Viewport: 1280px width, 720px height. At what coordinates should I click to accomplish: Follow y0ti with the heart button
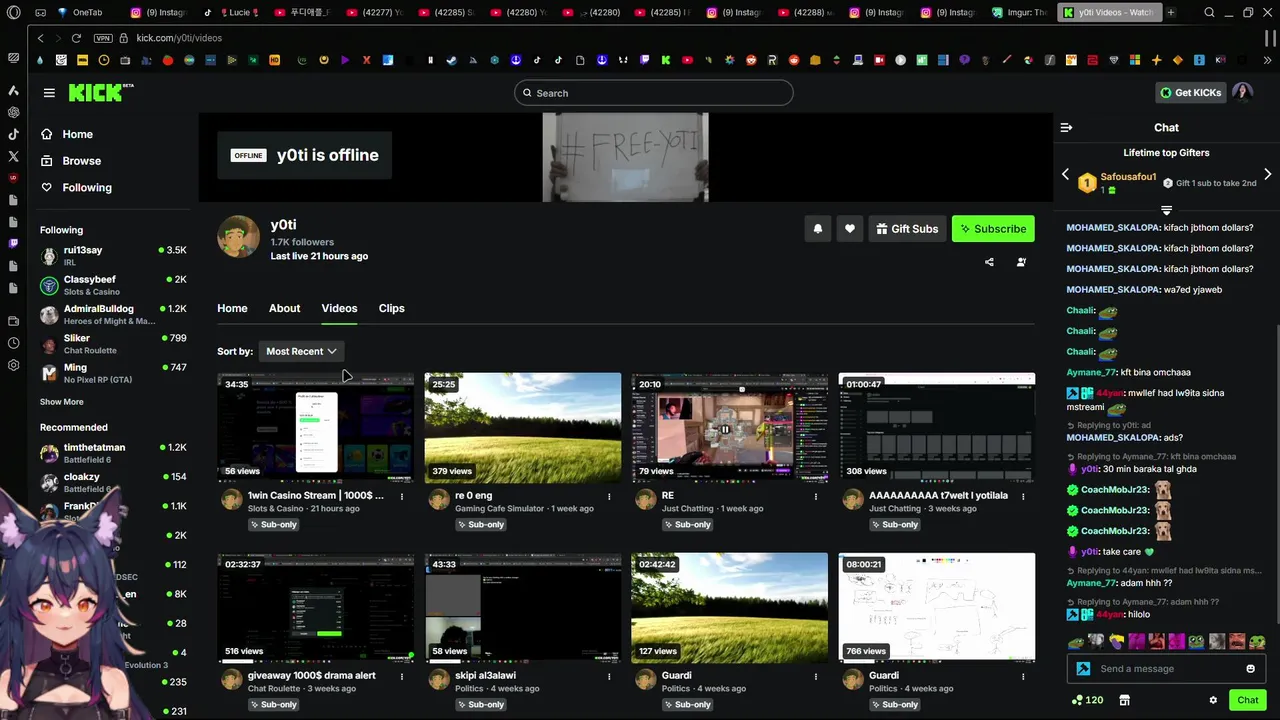tap(850, 229)
